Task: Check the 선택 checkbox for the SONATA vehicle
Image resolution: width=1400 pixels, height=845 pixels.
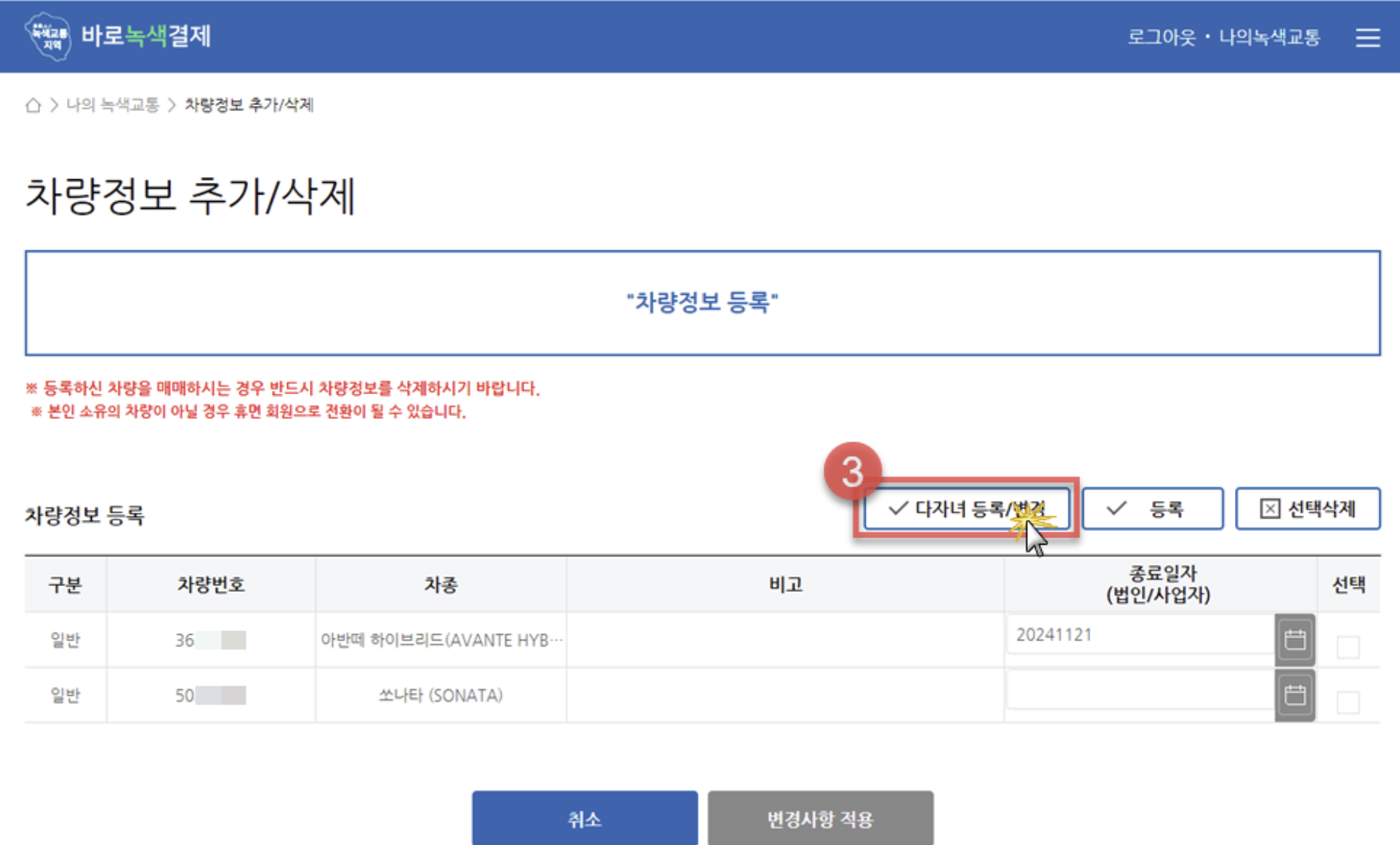Action: 1348,702
